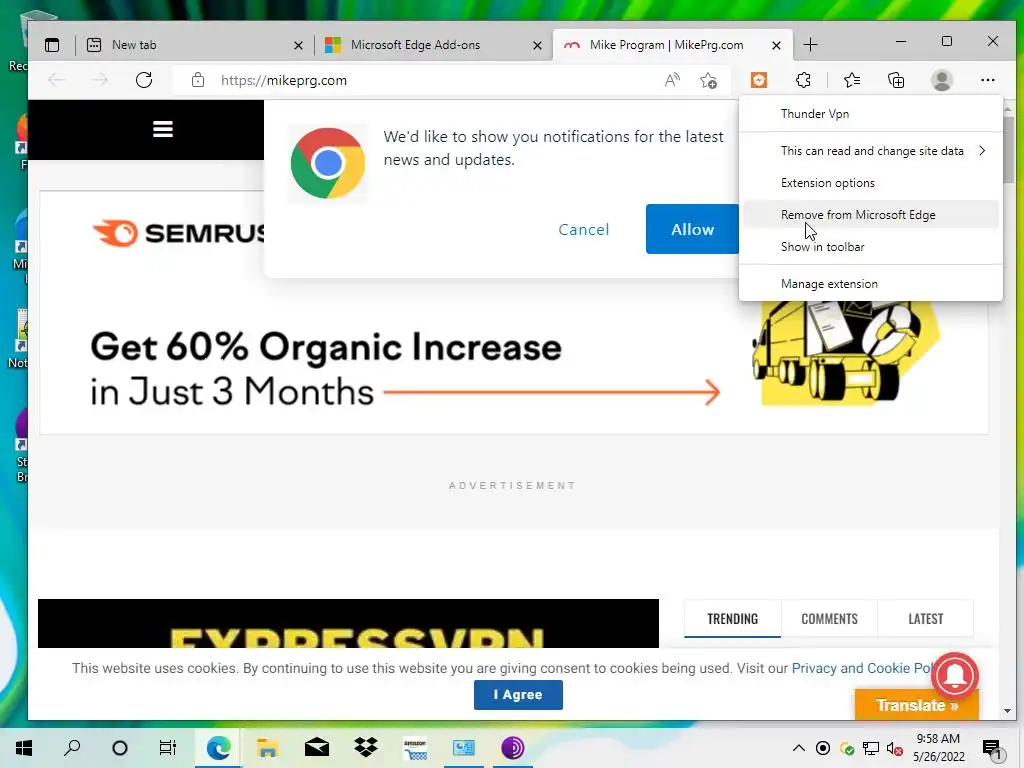Close the Mike Program tab
Viewport: 1024px width, 768px height.
pyautogui.click(x=776, y=45)
